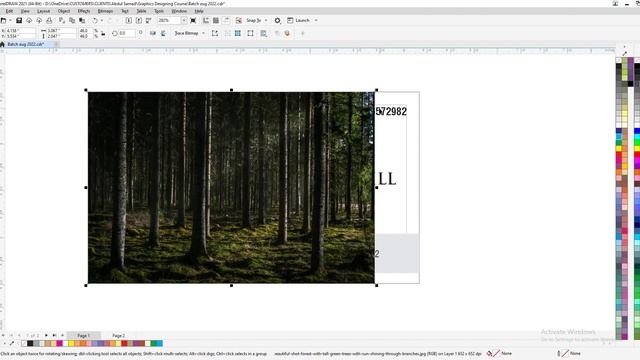The height and width of the screenshot is (360, 640).
Task: Switch to the Page 2 tab
Action: pyautogui.click(x=118, y=336)
